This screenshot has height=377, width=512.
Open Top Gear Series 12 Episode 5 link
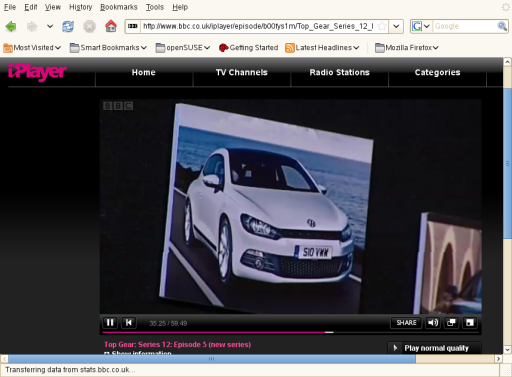177,344
